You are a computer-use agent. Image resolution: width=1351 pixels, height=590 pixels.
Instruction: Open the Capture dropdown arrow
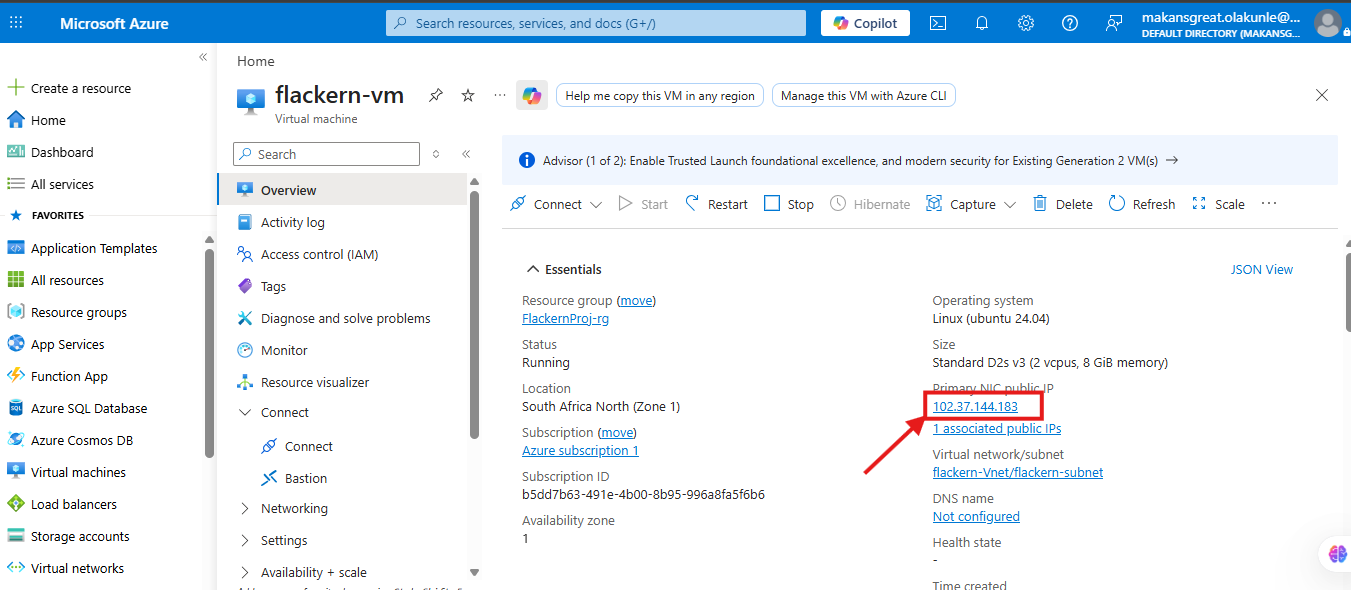1010,205
